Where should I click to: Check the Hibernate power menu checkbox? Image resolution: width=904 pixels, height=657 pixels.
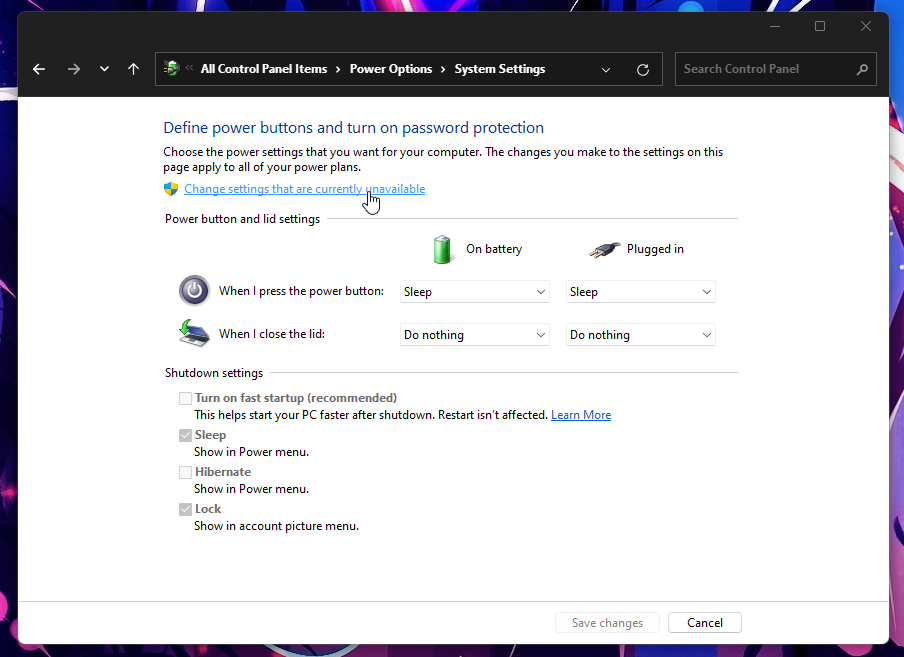(185, 473)
